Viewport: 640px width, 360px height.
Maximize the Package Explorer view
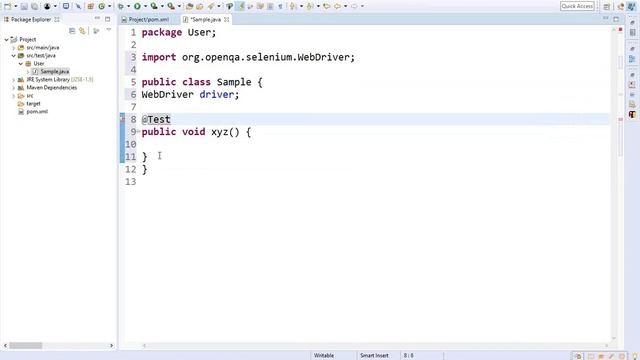click(107, 19)
